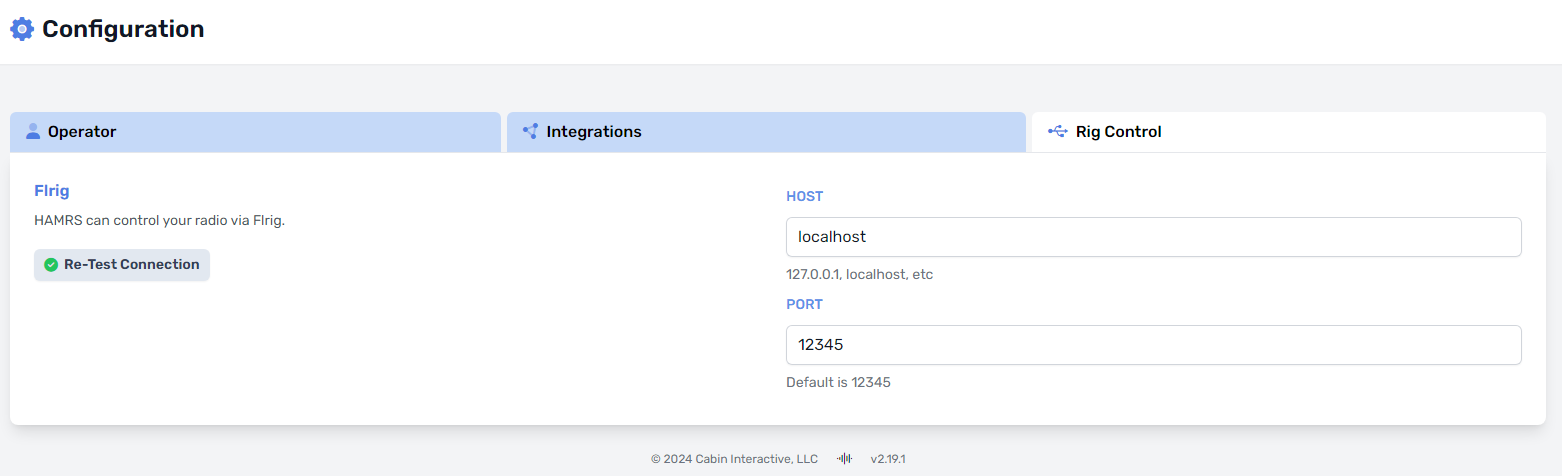Click the Cabin Interactive copyright text

click(734, 459)
